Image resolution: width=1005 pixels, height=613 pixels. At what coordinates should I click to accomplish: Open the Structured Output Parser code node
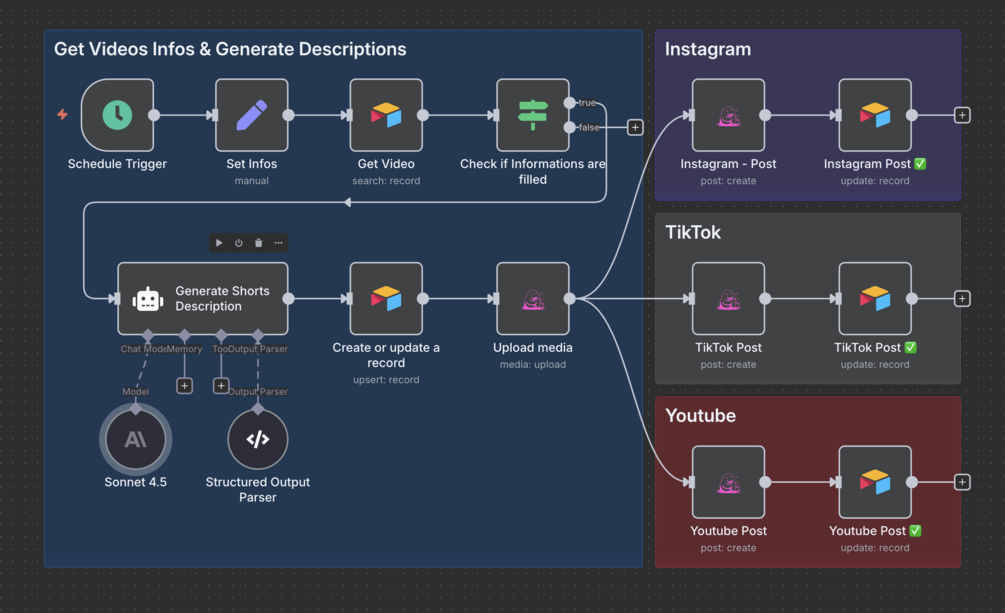258,439
